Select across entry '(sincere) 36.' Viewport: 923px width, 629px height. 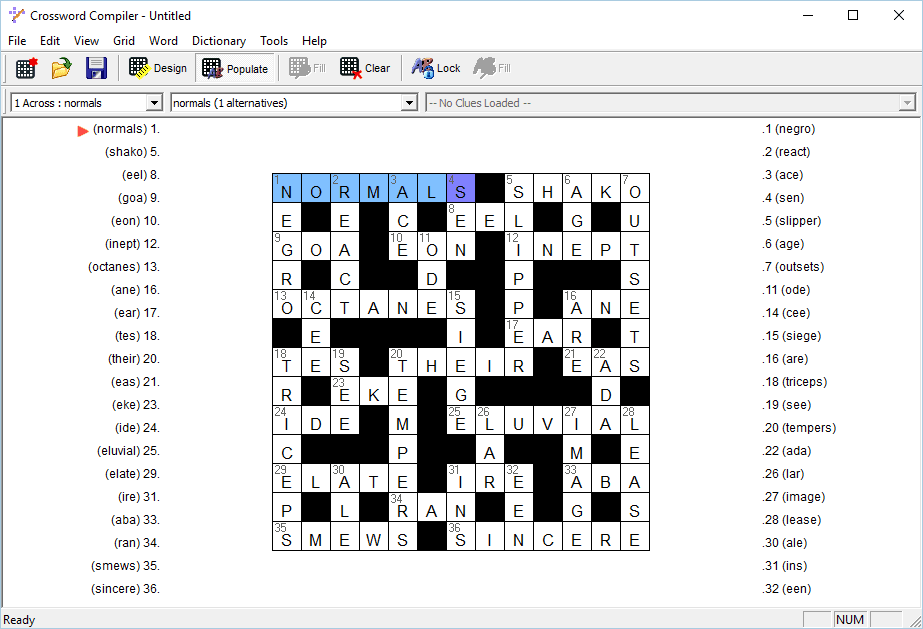(x=125, y=588)
